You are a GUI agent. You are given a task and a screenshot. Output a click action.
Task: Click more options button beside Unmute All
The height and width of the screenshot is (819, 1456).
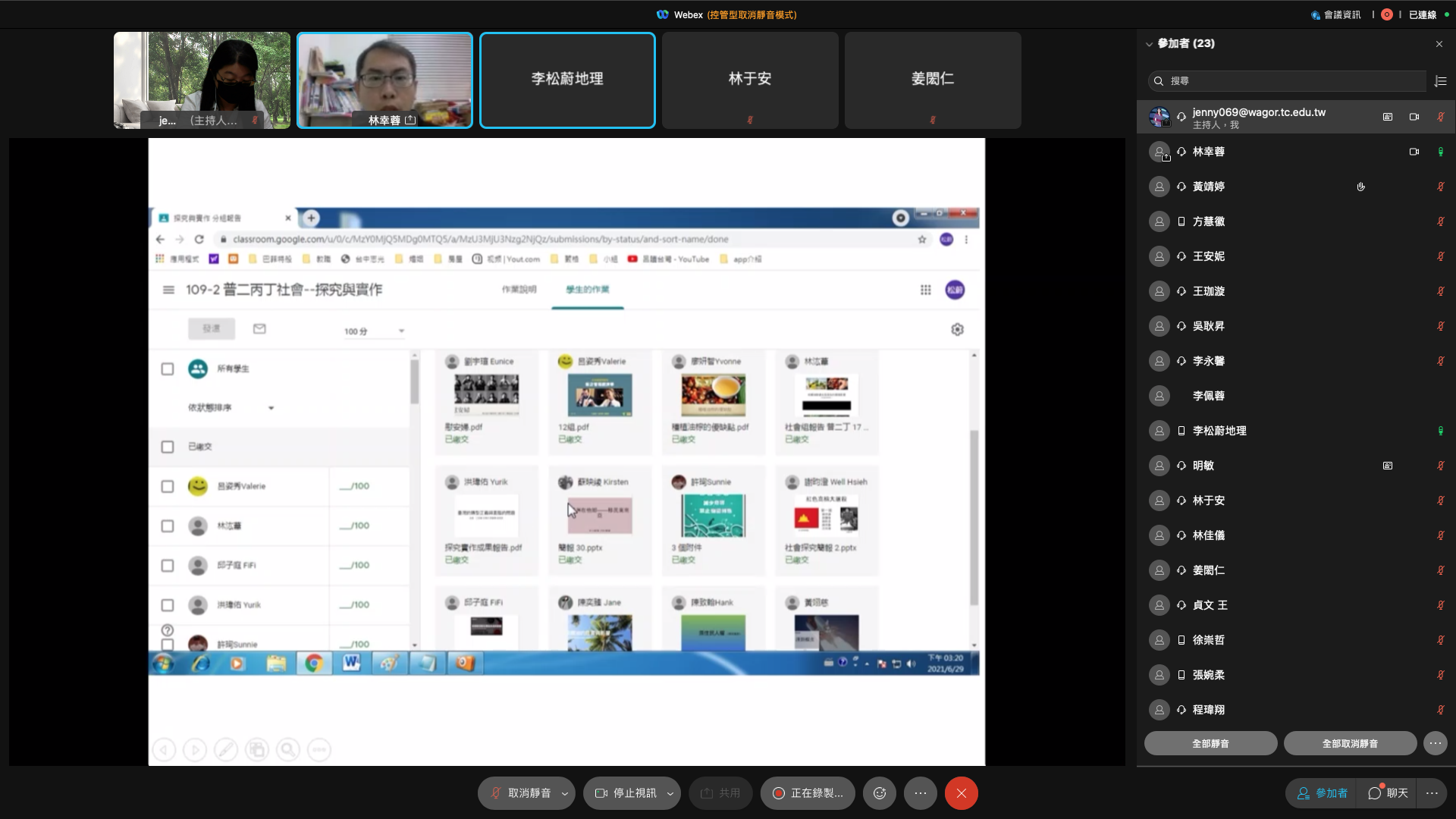coord(1435,743)
